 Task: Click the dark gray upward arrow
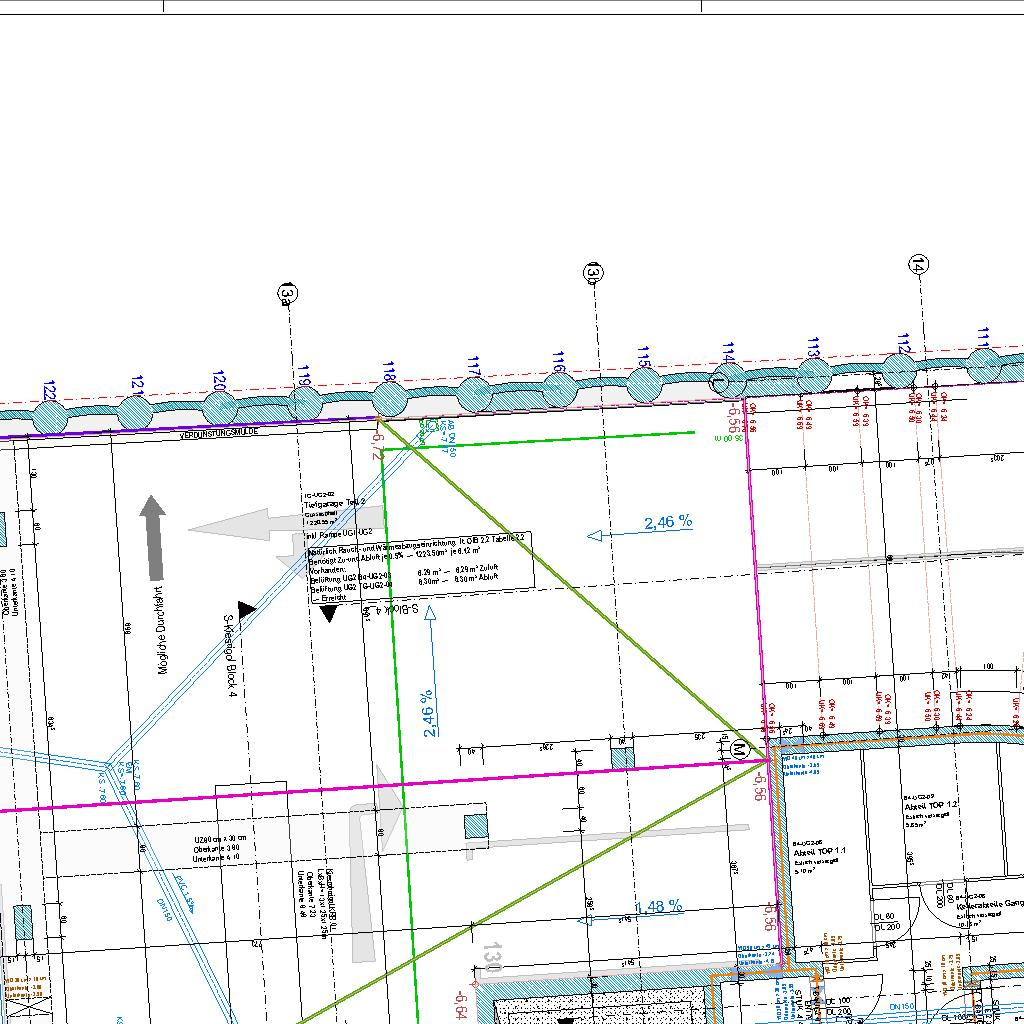152,536
